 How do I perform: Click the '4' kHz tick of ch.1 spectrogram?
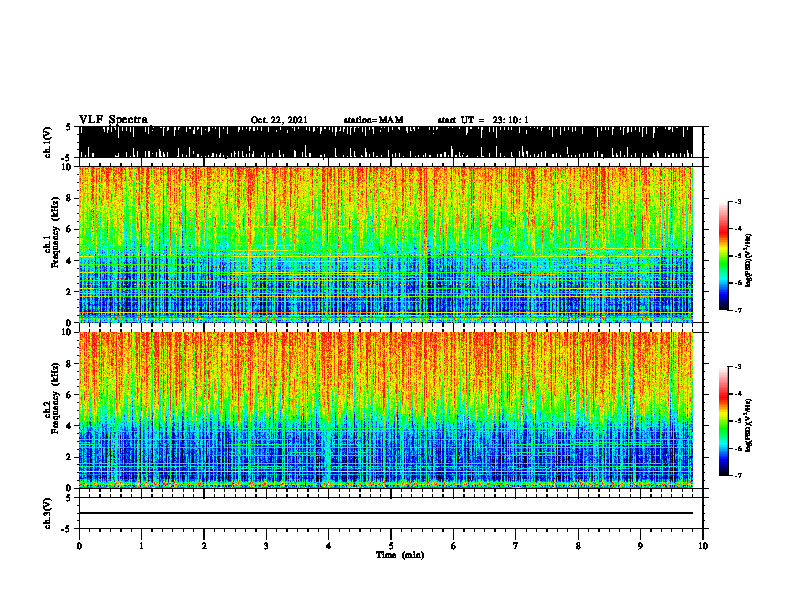click(70, 261)
